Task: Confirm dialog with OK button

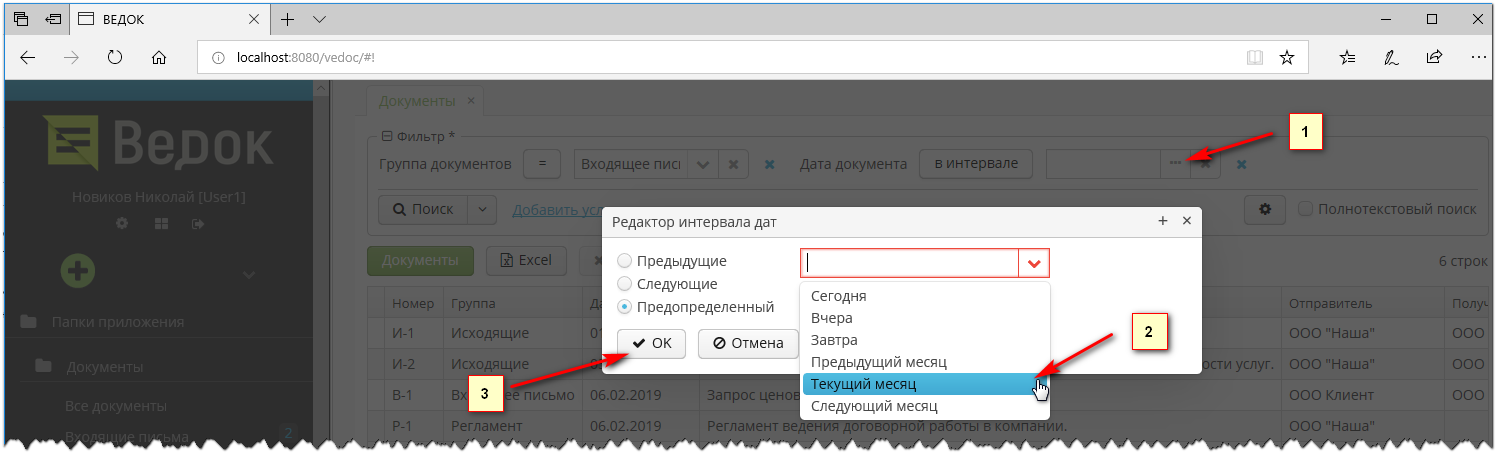Action: pos(651,343)
